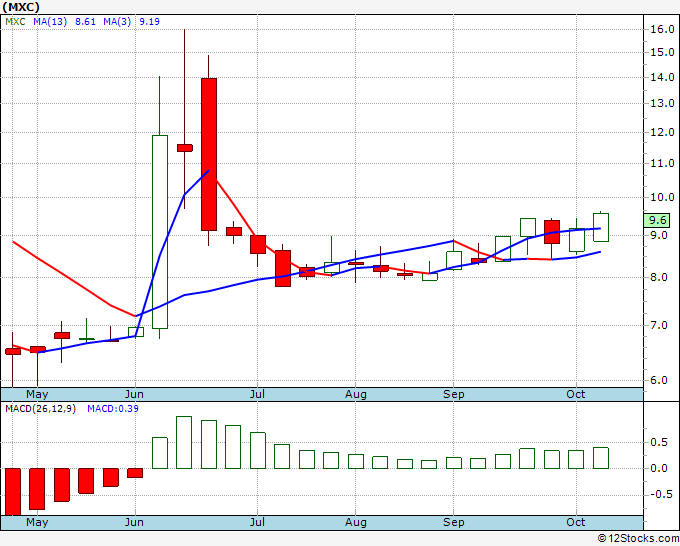Click the last green candlestick in October
This screenshot has width=680, height=546.
tap(601, 227)
